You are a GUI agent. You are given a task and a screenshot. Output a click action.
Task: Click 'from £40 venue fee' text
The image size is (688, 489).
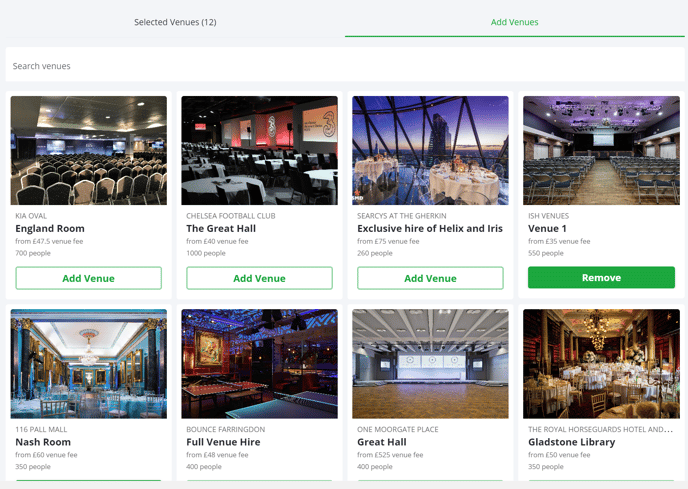217,241
